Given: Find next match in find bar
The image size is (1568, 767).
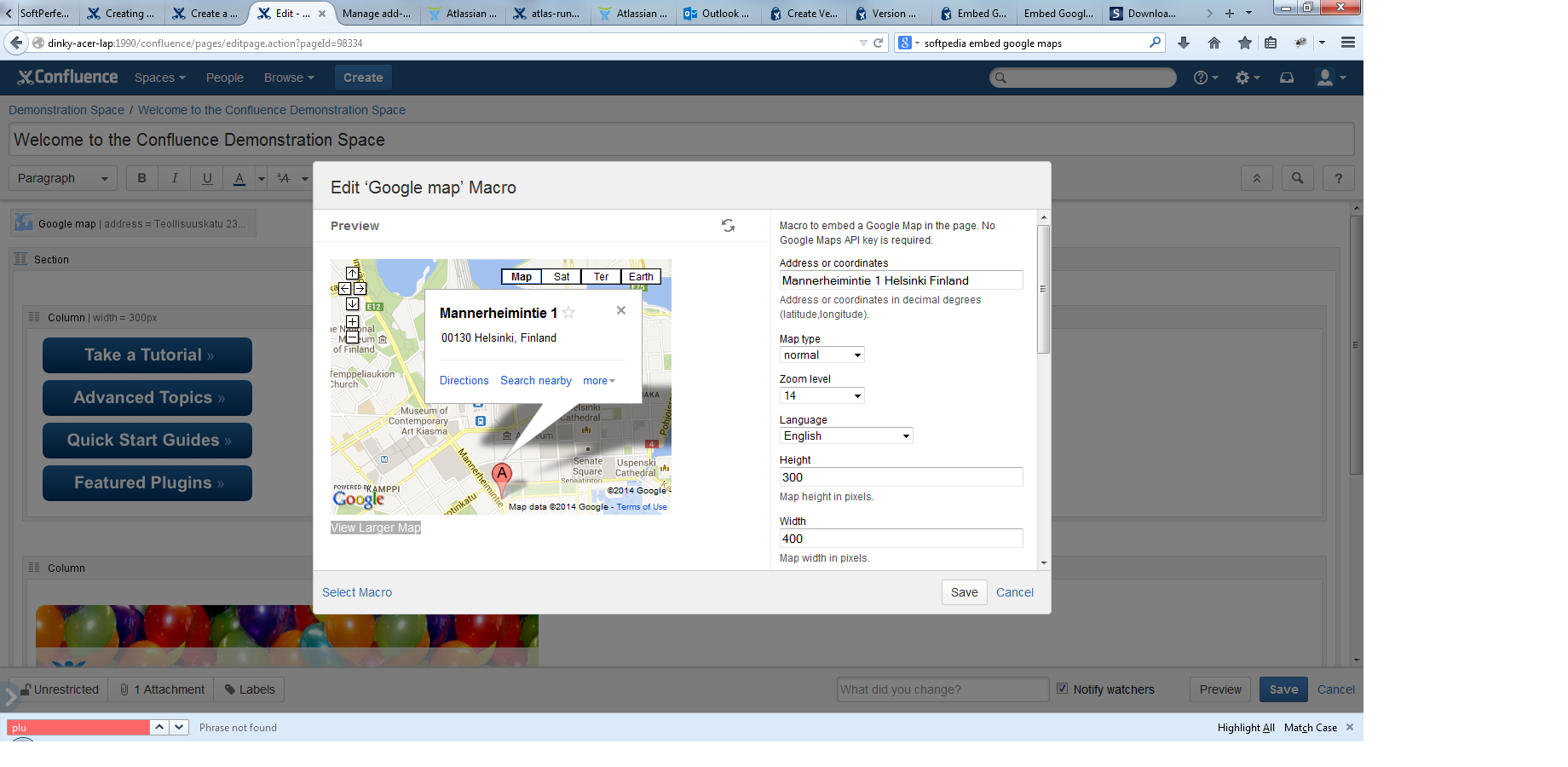Looking at the screenshot, I should pyautogui.click(x=179, y=727).
